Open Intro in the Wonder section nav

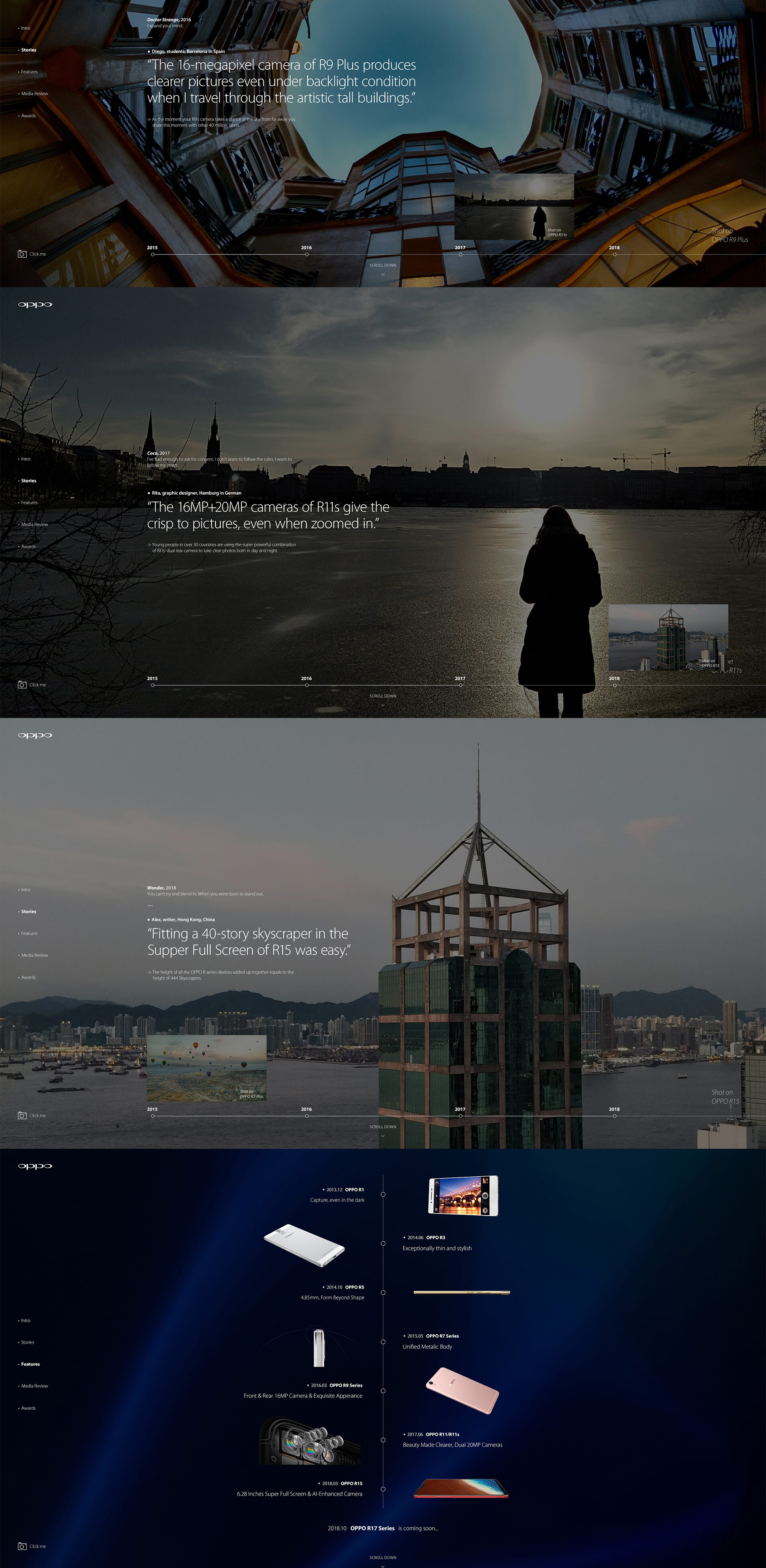[25, 890]
